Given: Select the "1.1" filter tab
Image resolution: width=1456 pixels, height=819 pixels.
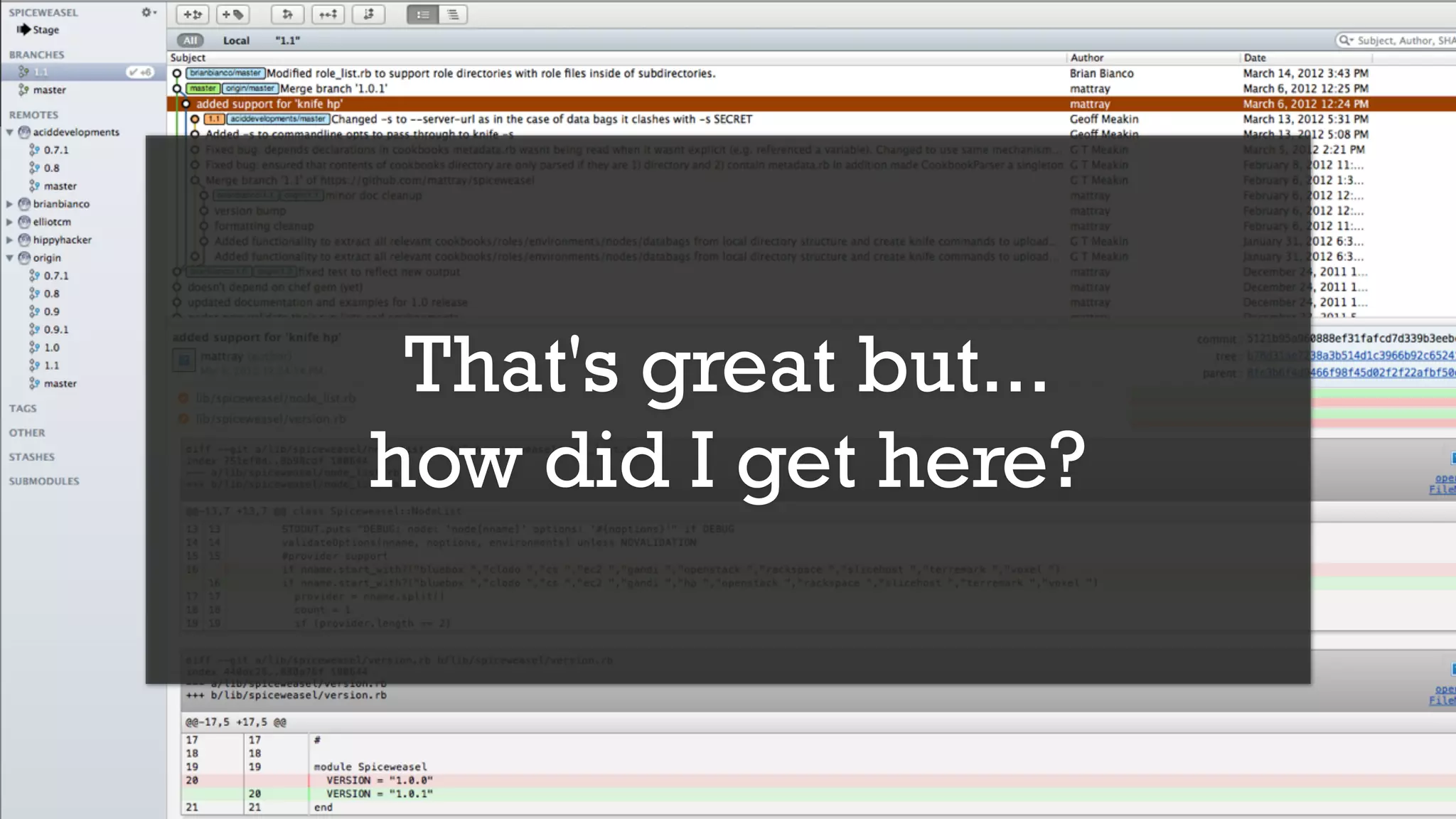Looking at the screenshot, I should click(287, 41).
